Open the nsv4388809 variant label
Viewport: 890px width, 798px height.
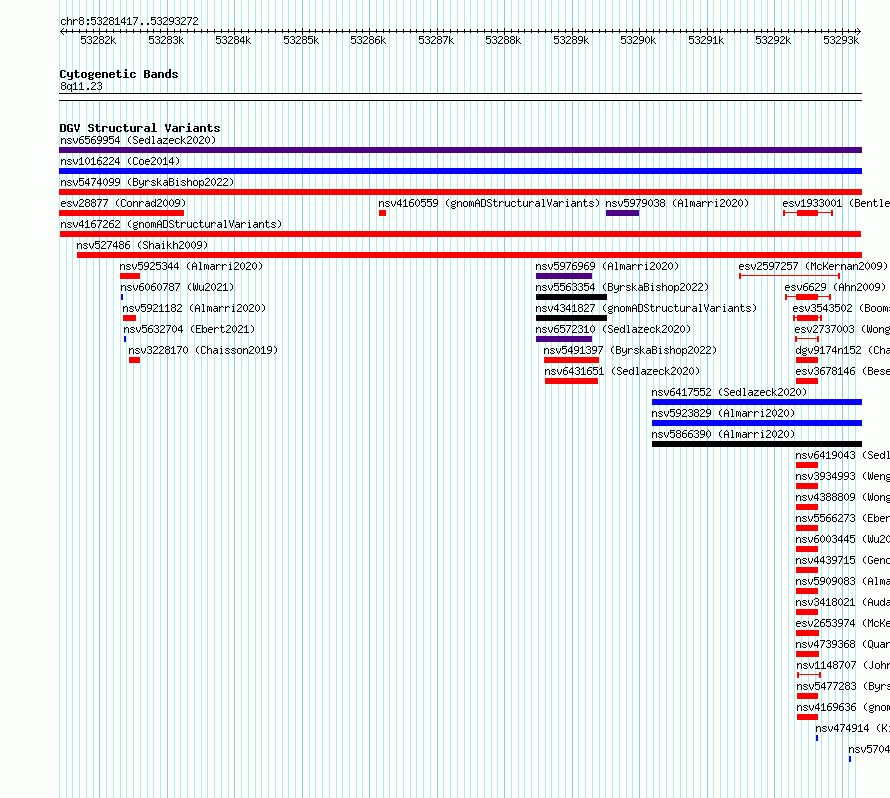[842, 497]
